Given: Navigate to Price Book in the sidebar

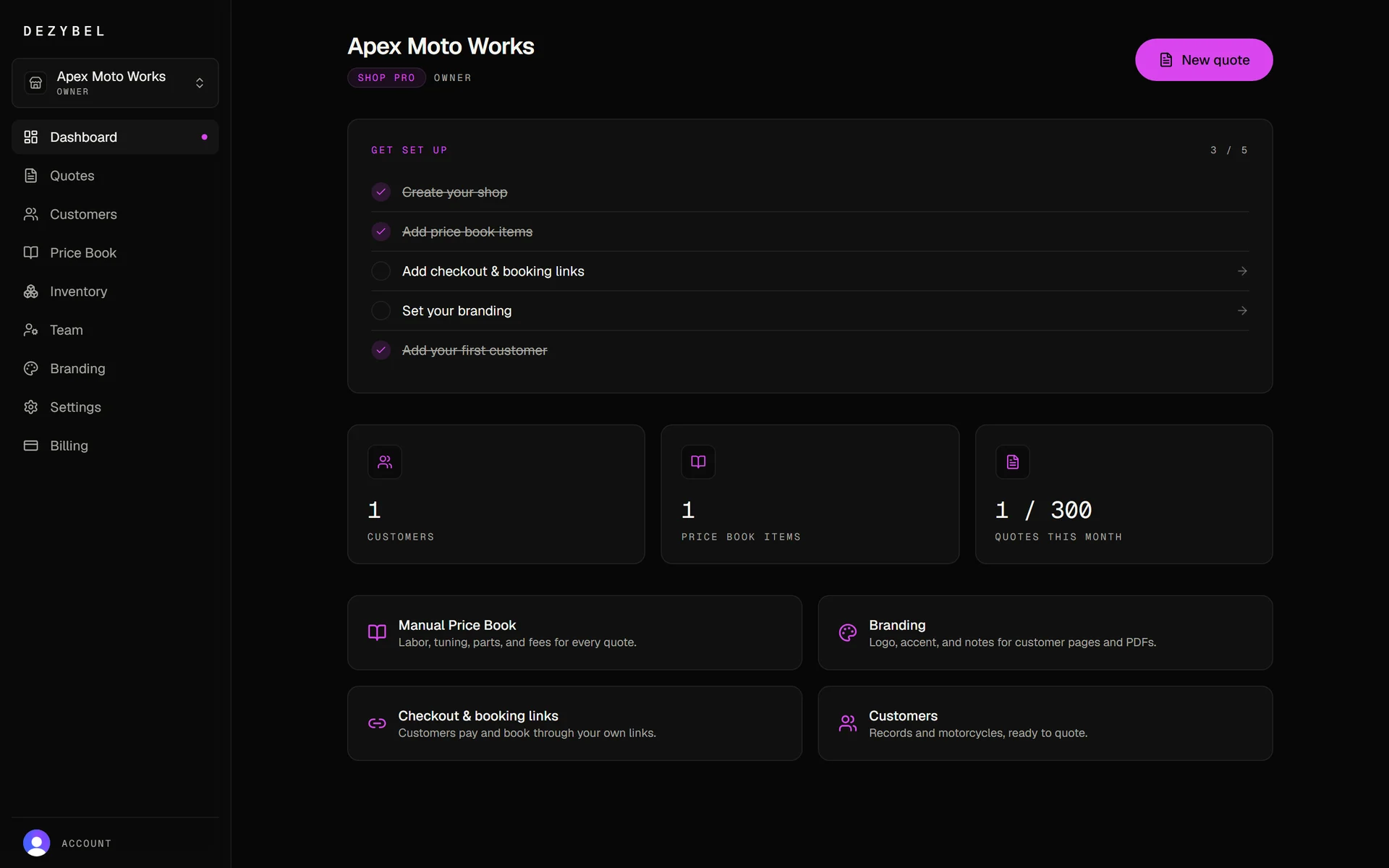Looking at the screenshot, I should [115, 252].
